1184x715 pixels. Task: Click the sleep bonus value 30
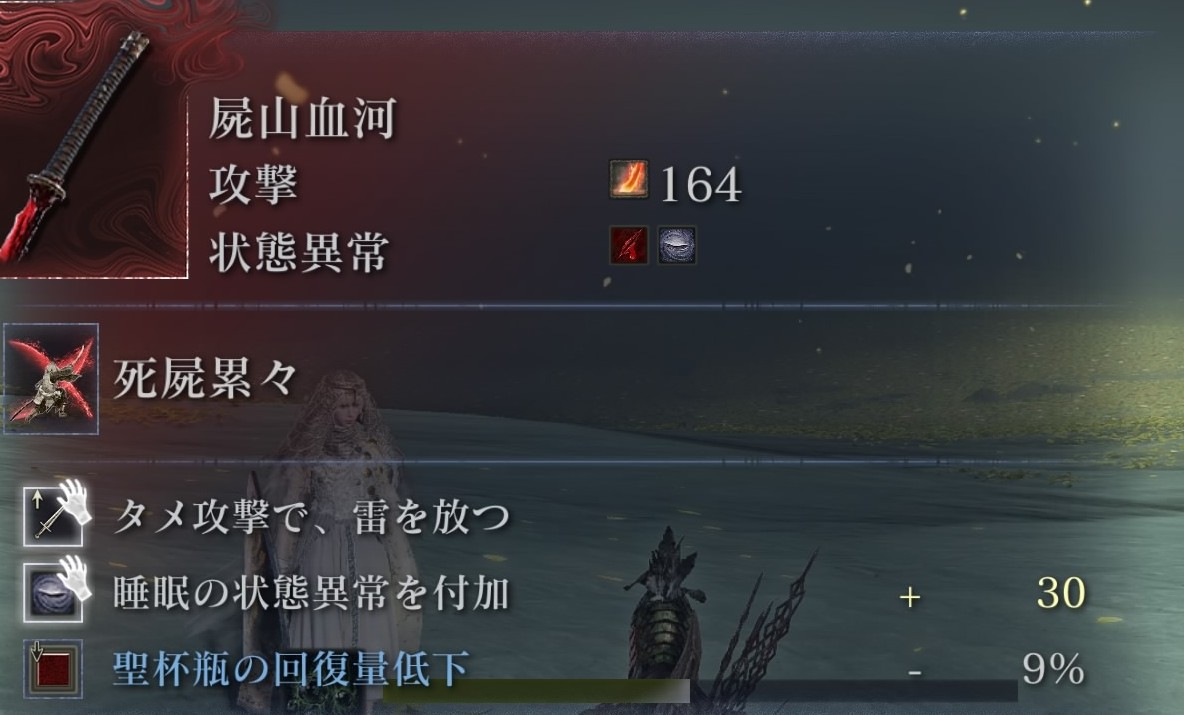coord(1061,593)
